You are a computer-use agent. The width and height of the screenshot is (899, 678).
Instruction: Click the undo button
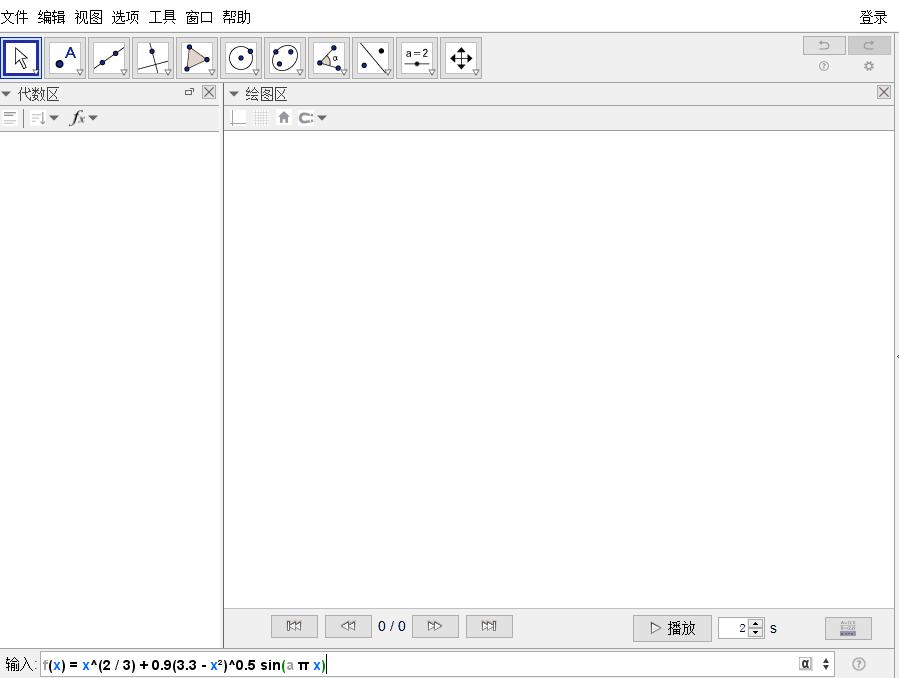824,45
